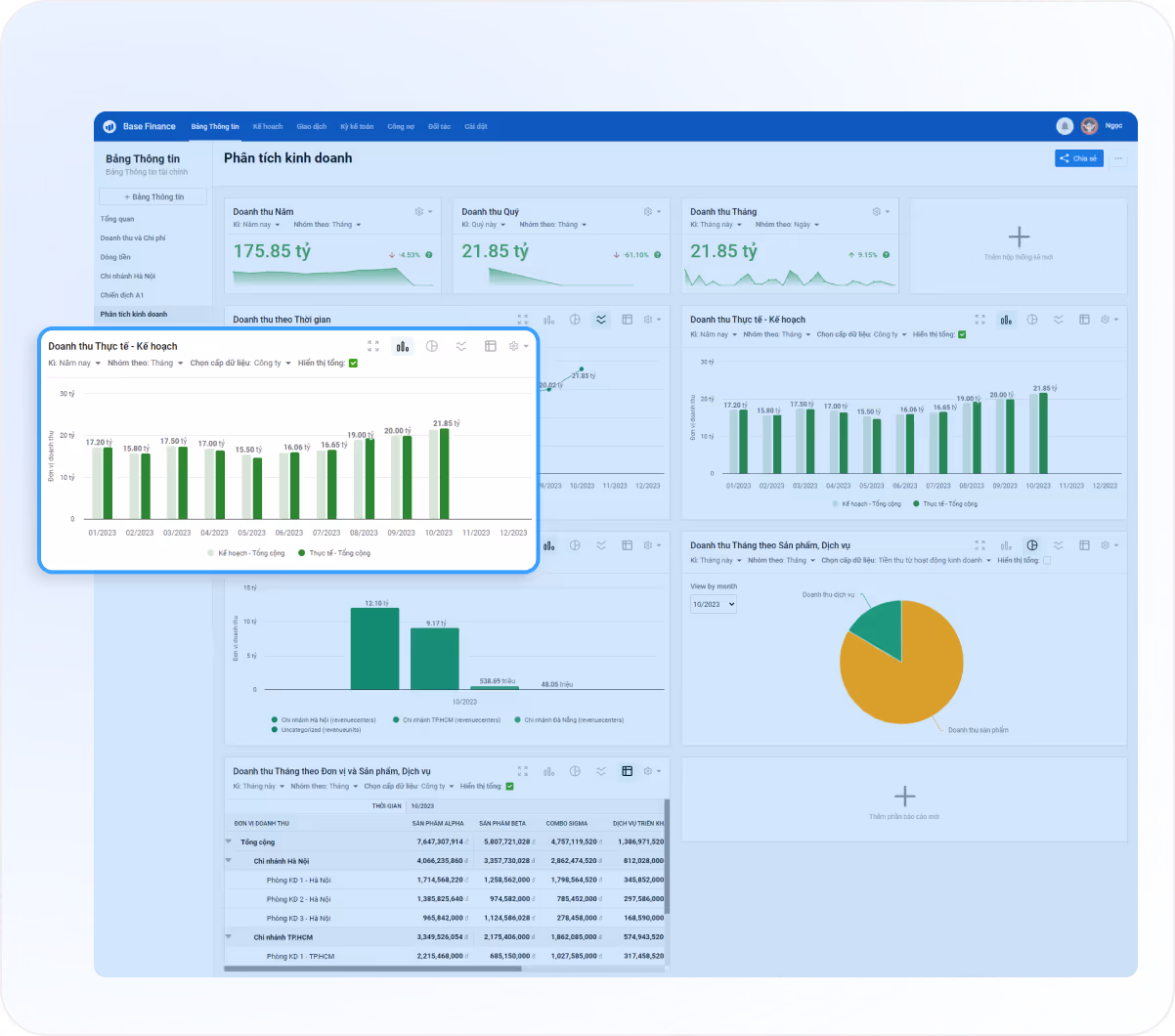Open Doanh thu và Chi phí in sidebar
Image resolution: width=1175 pixels, height=1036 pixels.
pyautogui.click(x=133, y=237)
